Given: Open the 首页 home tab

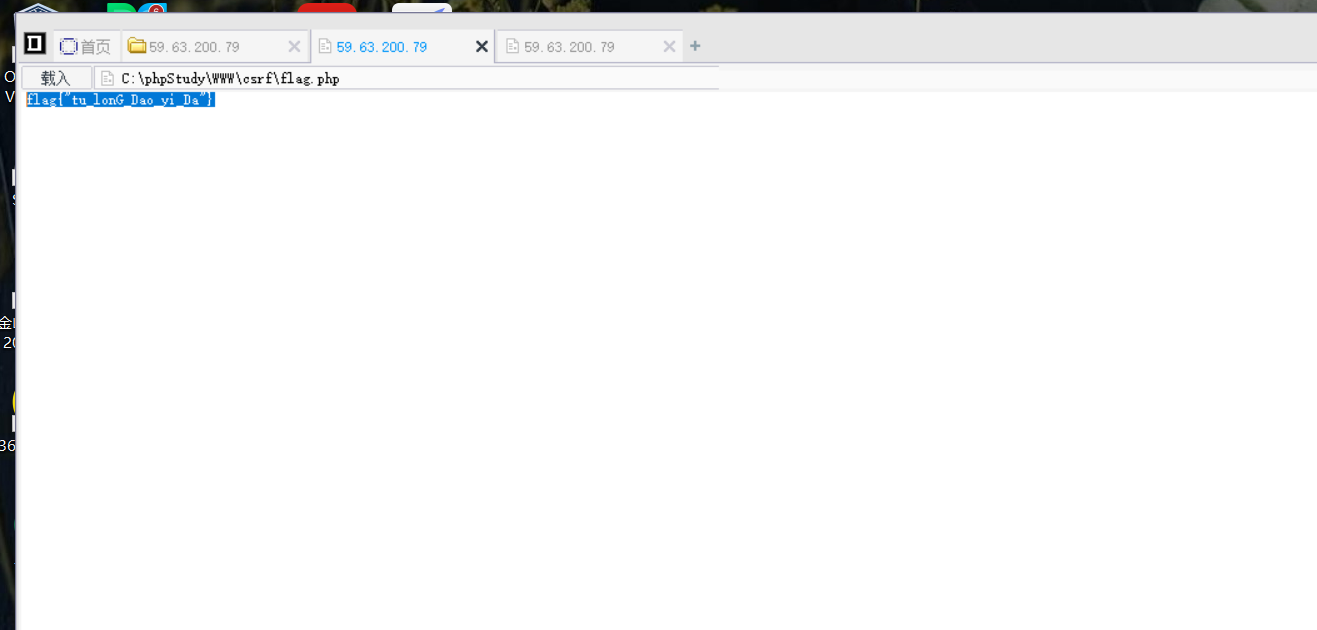Looking at the screenshot, I should [x=85, y=46].
